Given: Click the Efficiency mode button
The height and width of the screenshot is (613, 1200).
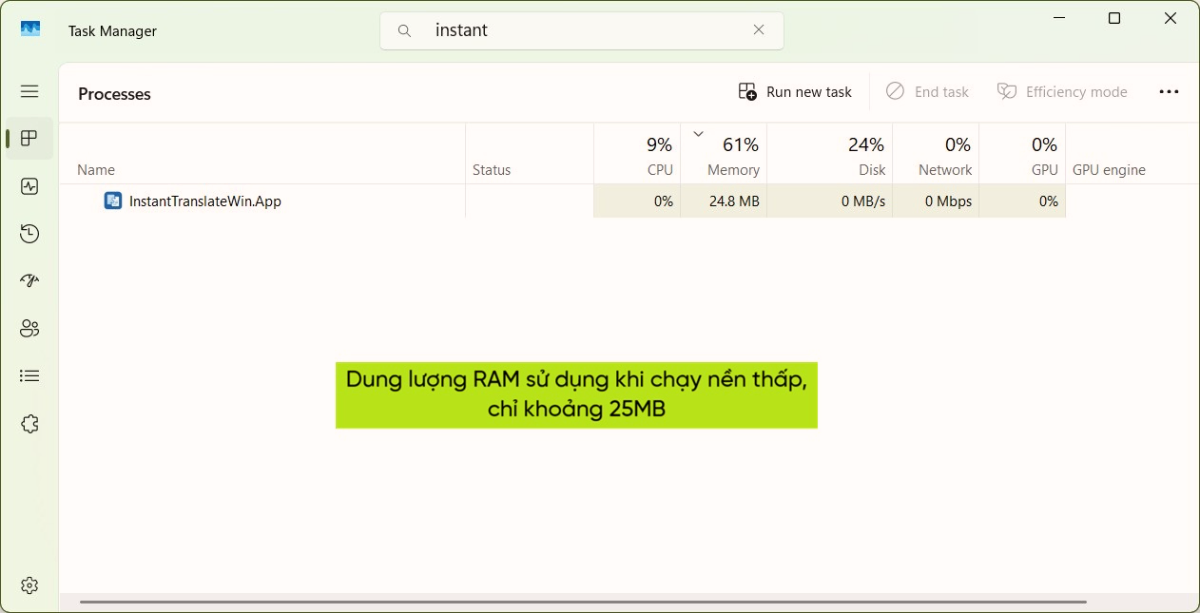Looking at the screenshot, I should tap(1062, 92).
